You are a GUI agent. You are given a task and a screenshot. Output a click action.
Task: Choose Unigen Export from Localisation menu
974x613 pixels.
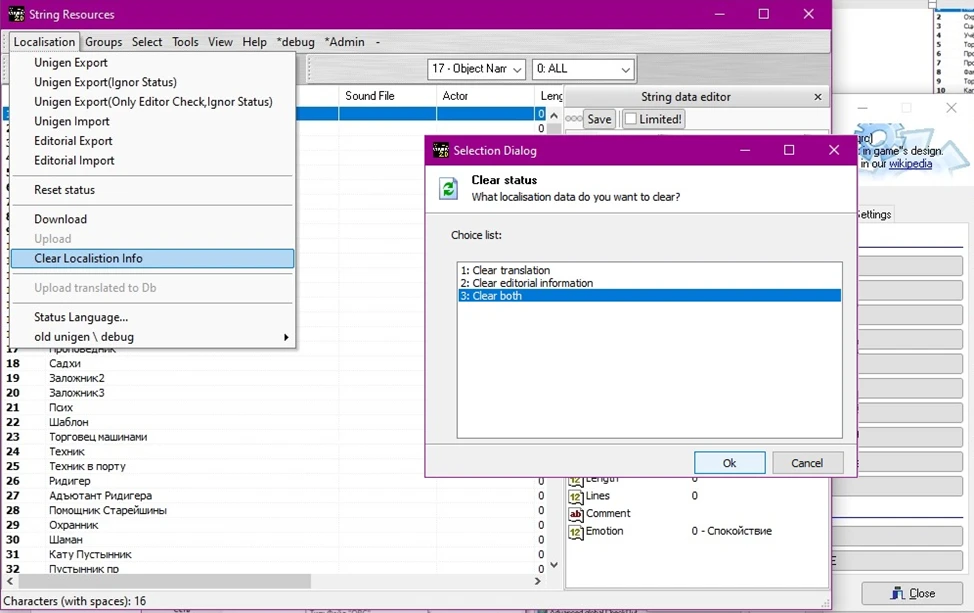(x=71, y=63)
